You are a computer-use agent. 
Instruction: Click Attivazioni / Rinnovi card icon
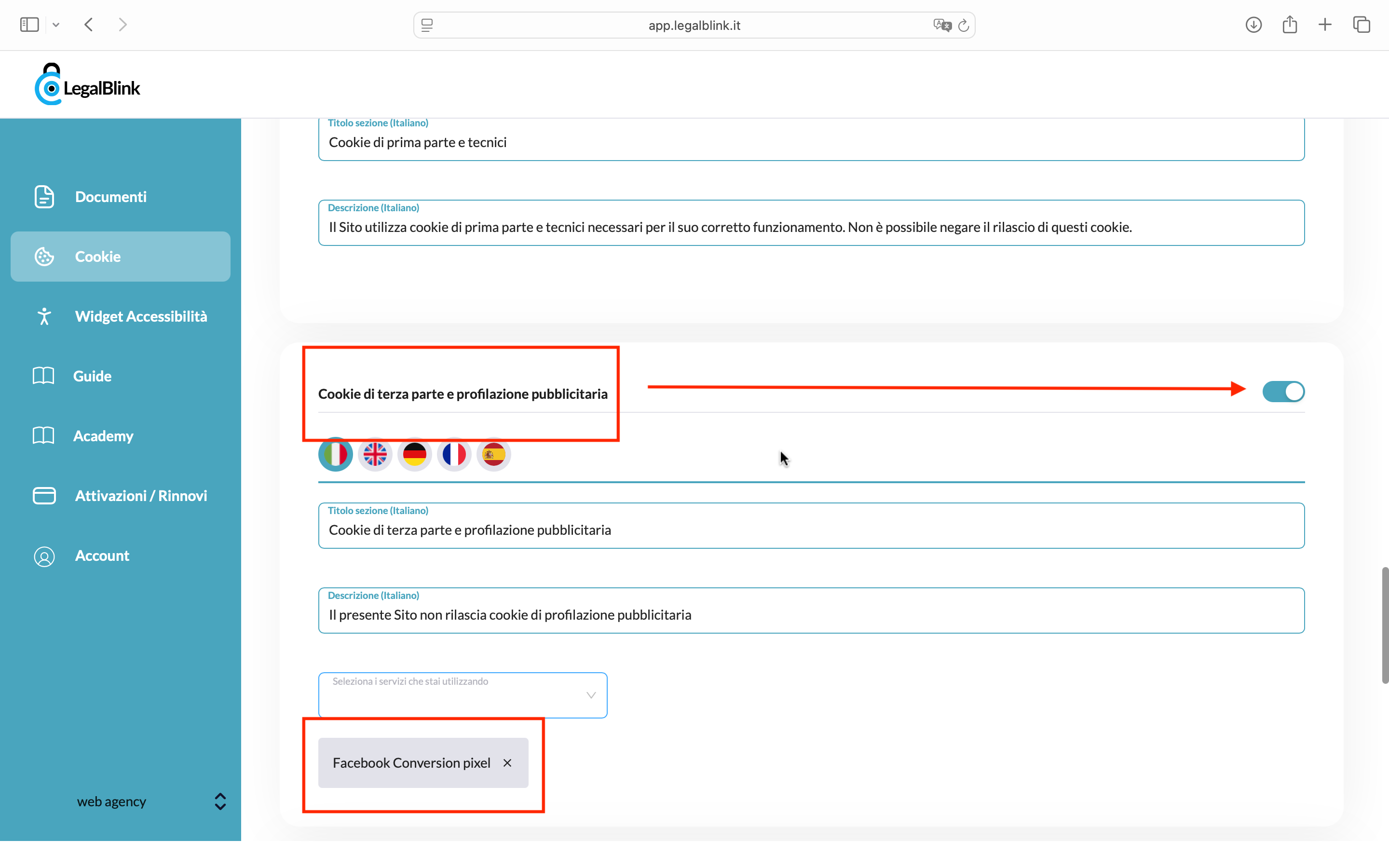[44, 495]
